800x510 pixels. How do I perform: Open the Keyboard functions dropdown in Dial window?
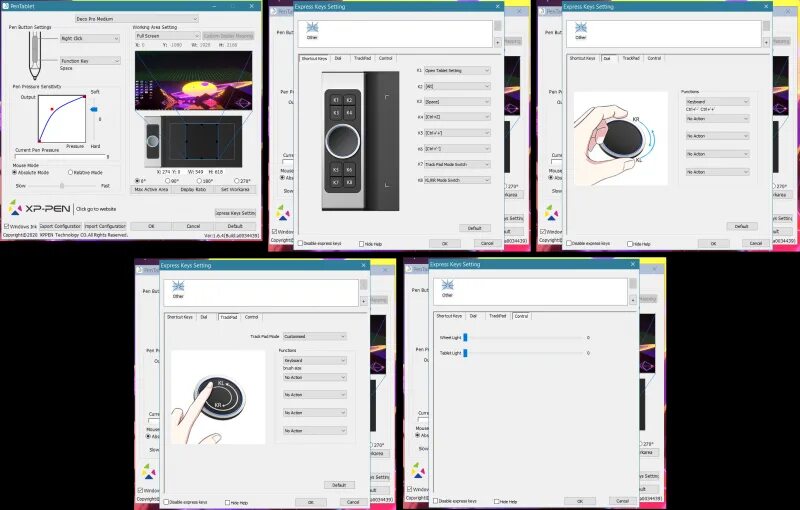tap(717, 101)
